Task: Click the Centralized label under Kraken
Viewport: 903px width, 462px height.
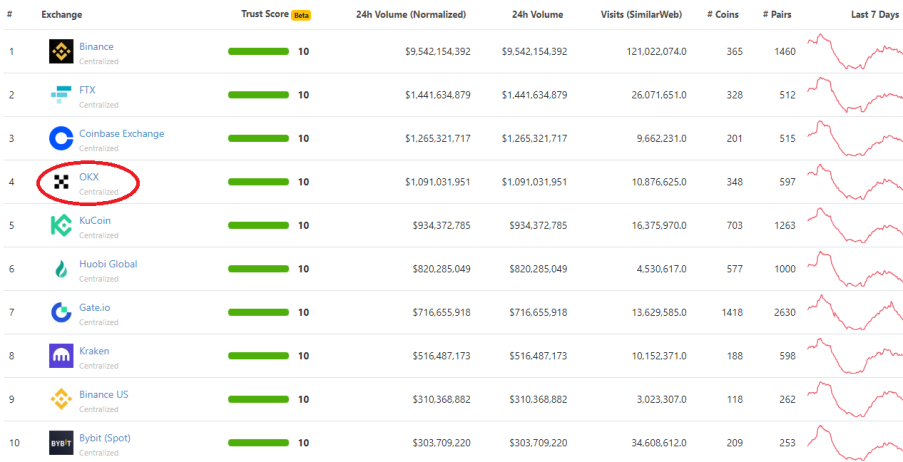Action: [98, 366]
